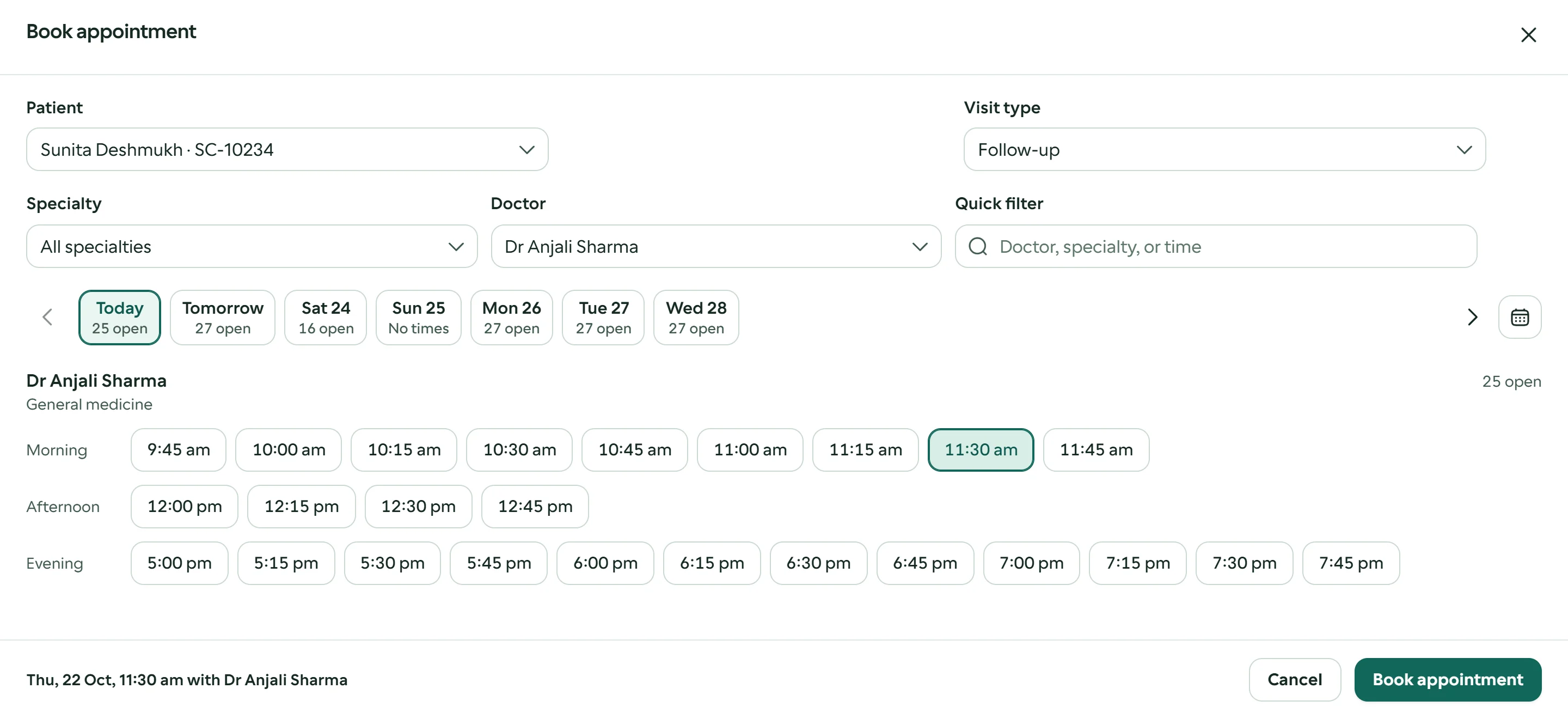Pick the 9:45 am time slot
This screenshot has height=719, width=1568.
point(179,450)
